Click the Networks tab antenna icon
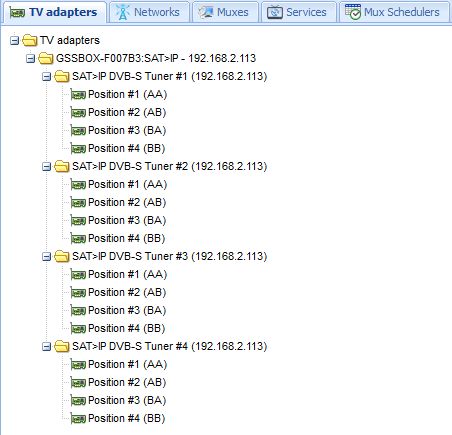This screenshot has width=452, height=435. pyautogui.click(x=123, y=12)
